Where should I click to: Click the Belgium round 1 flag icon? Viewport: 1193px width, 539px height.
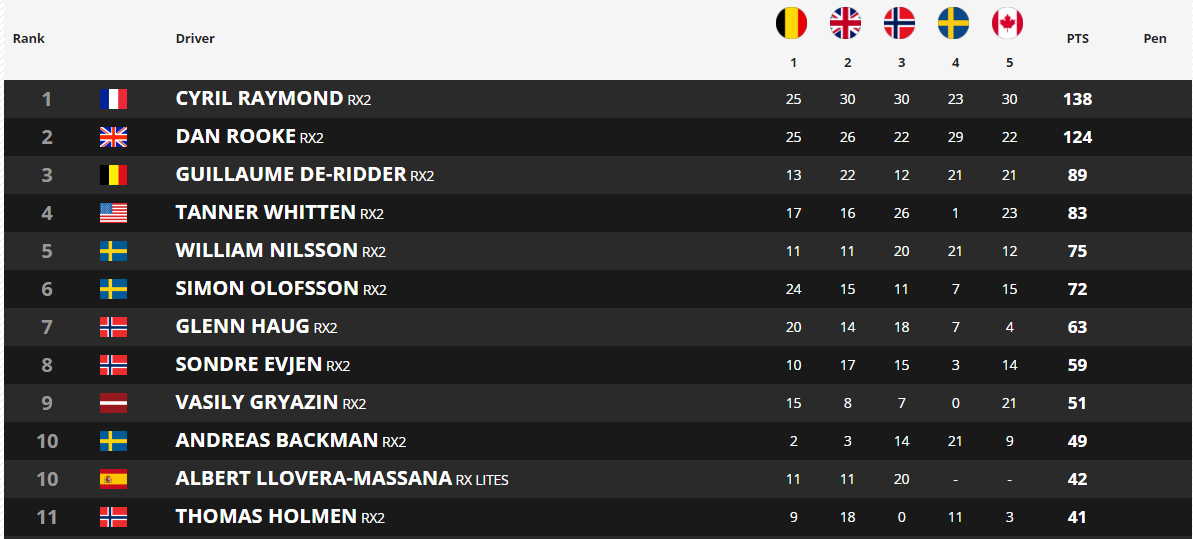pos(791,24)
